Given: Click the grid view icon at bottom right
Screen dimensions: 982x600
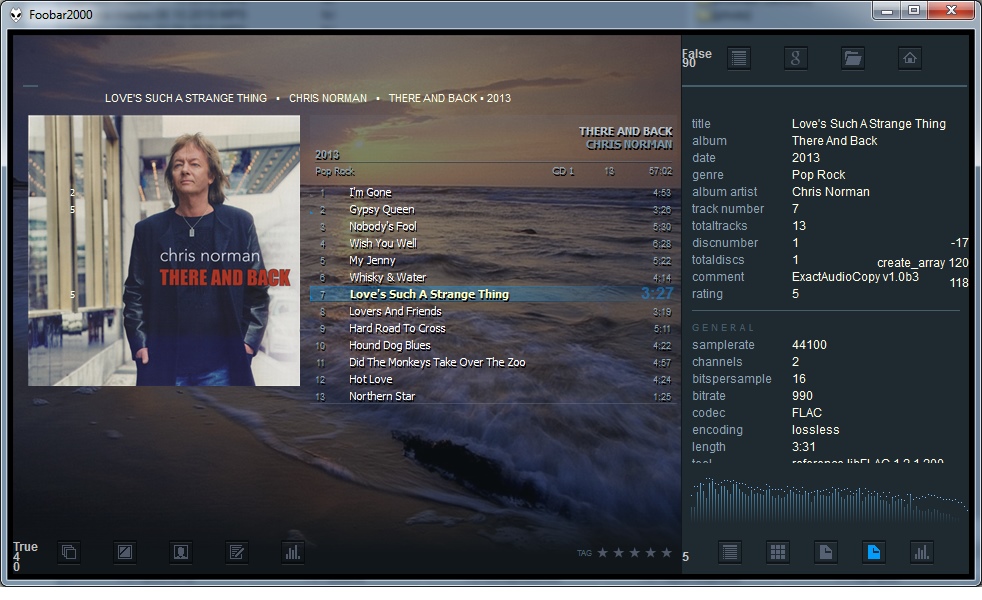Looking at the screenshot, I should pyautogui.click(x=778, y=552).
